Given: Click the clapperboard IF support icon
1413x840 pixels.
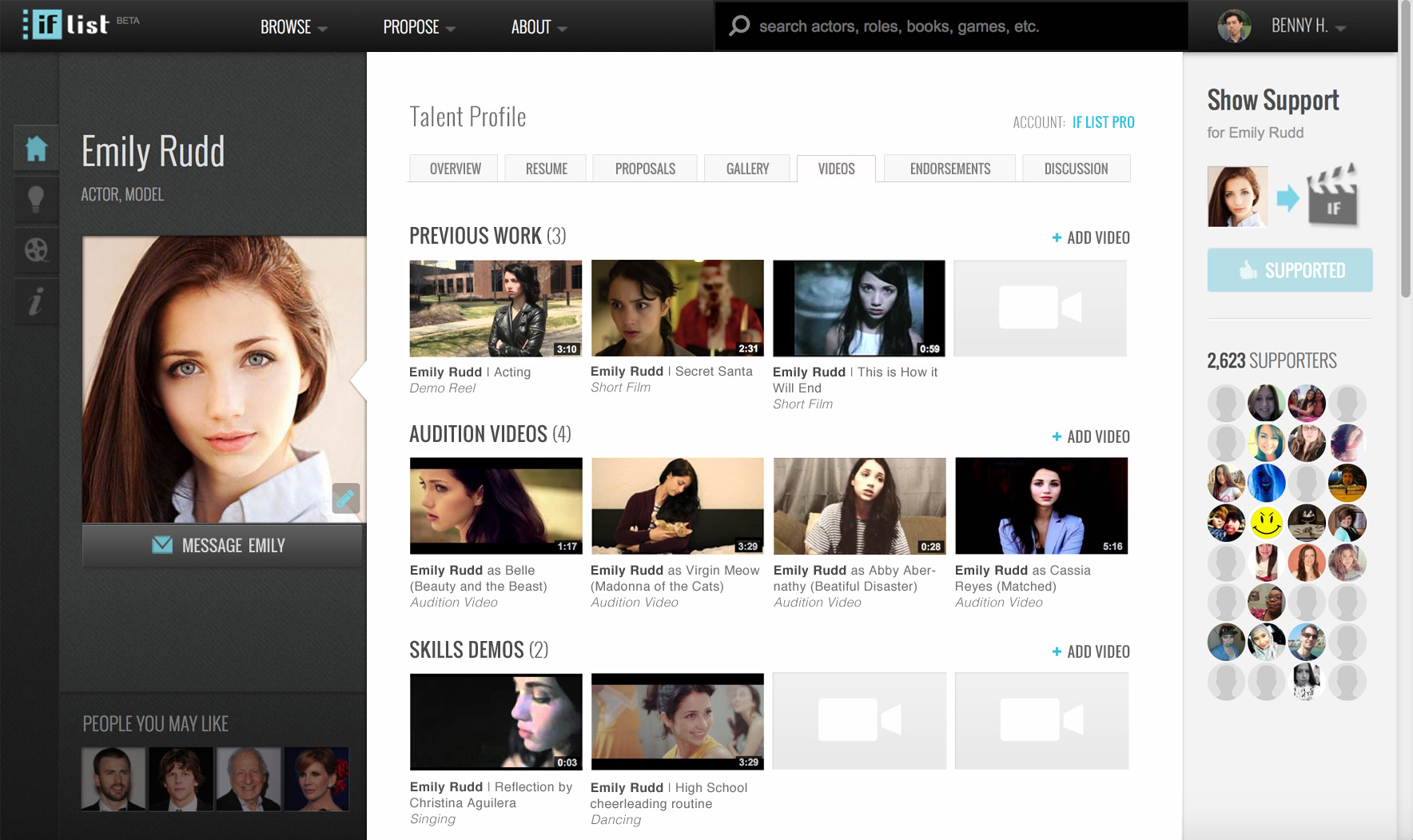Looking at the screenshot, I should tap(1332, 197).
